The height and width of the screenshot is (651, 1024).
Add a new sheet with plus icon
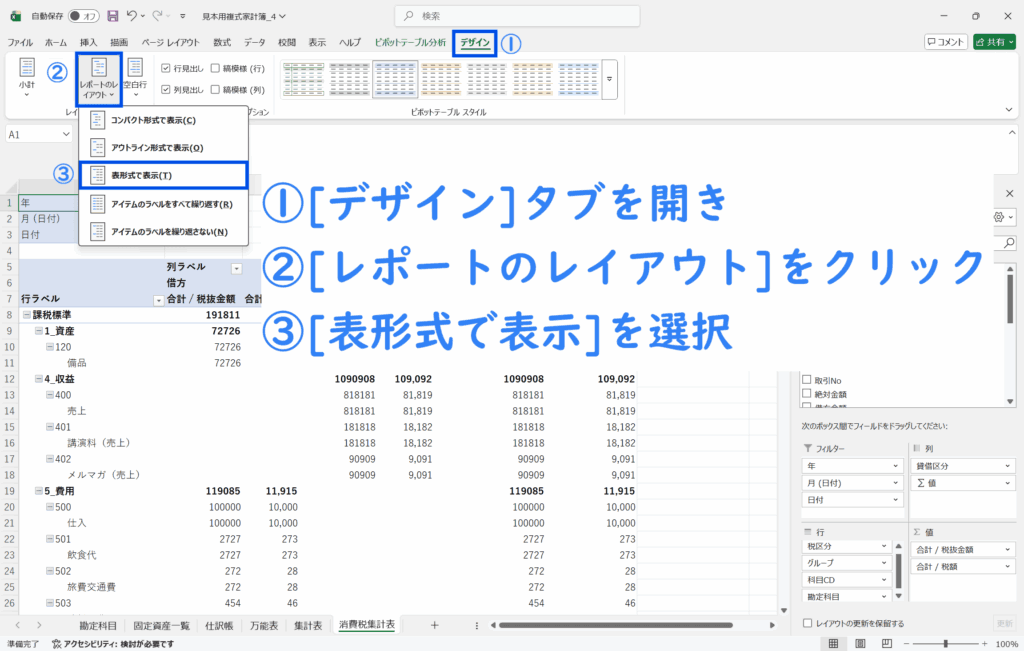[434, 625]
